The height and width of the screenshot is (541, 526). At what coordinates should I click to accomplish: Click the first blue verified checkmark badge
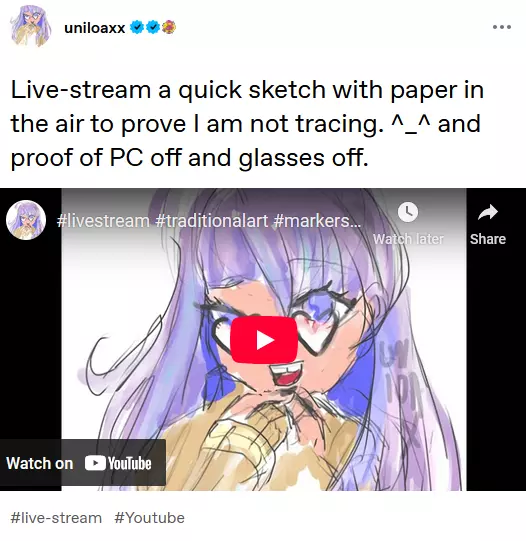137,27
